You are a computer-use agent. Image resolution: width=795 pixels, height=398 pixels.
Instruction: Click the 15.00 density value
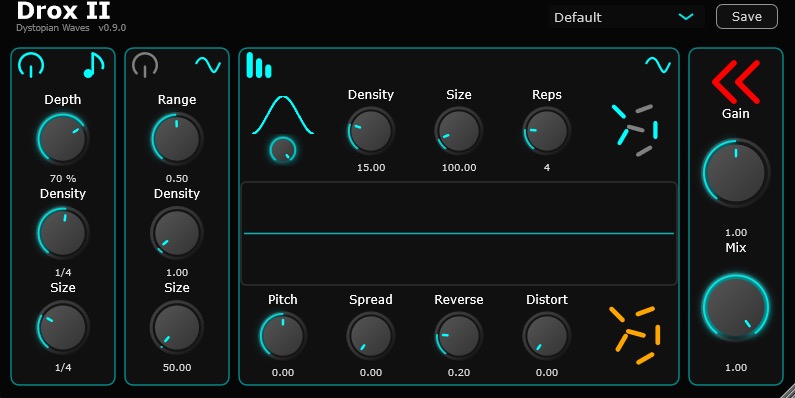click(x=371, y=167)
